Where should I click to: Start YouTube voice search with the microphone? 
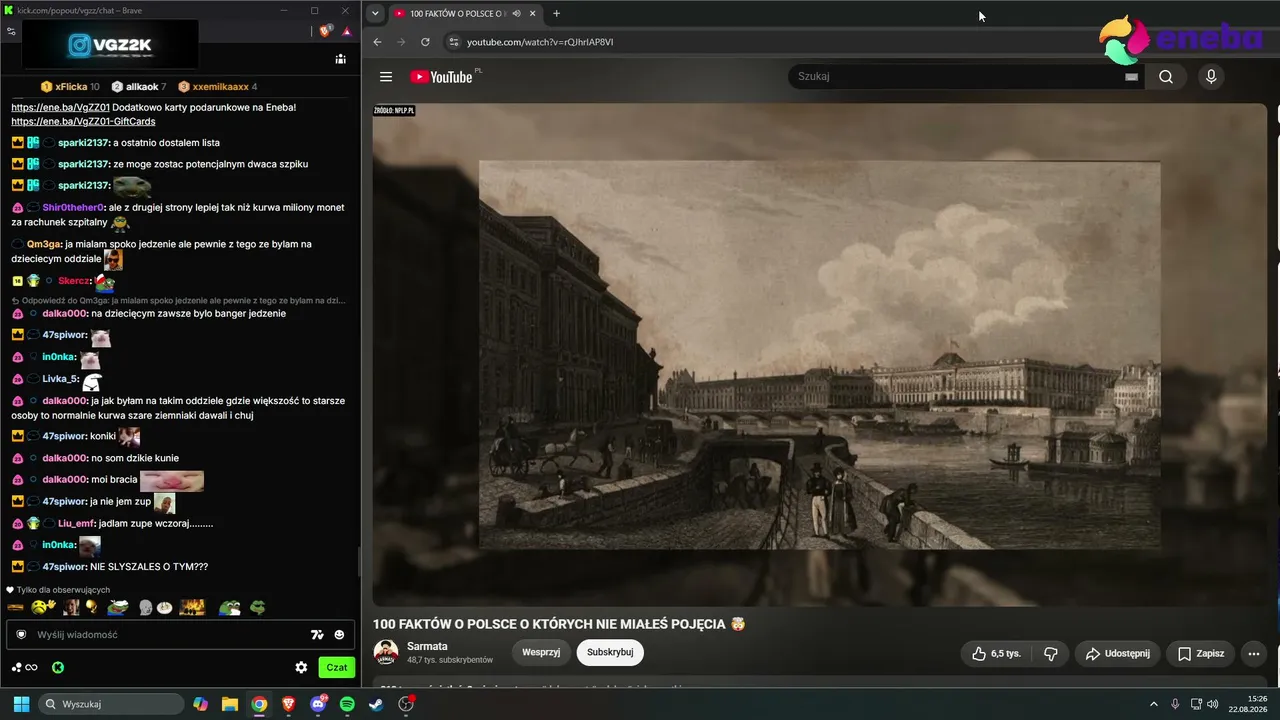point(1211,77)
